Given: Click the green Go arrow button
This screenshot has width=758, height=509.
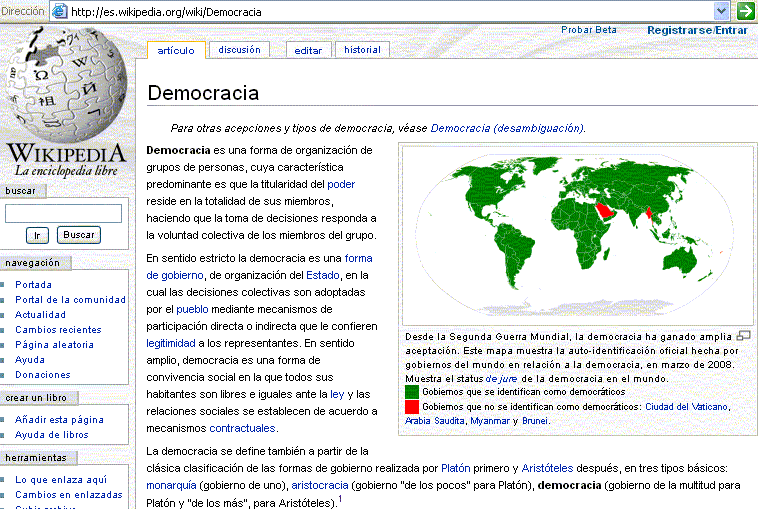Looking at the screenshot, I should (746, 11).
